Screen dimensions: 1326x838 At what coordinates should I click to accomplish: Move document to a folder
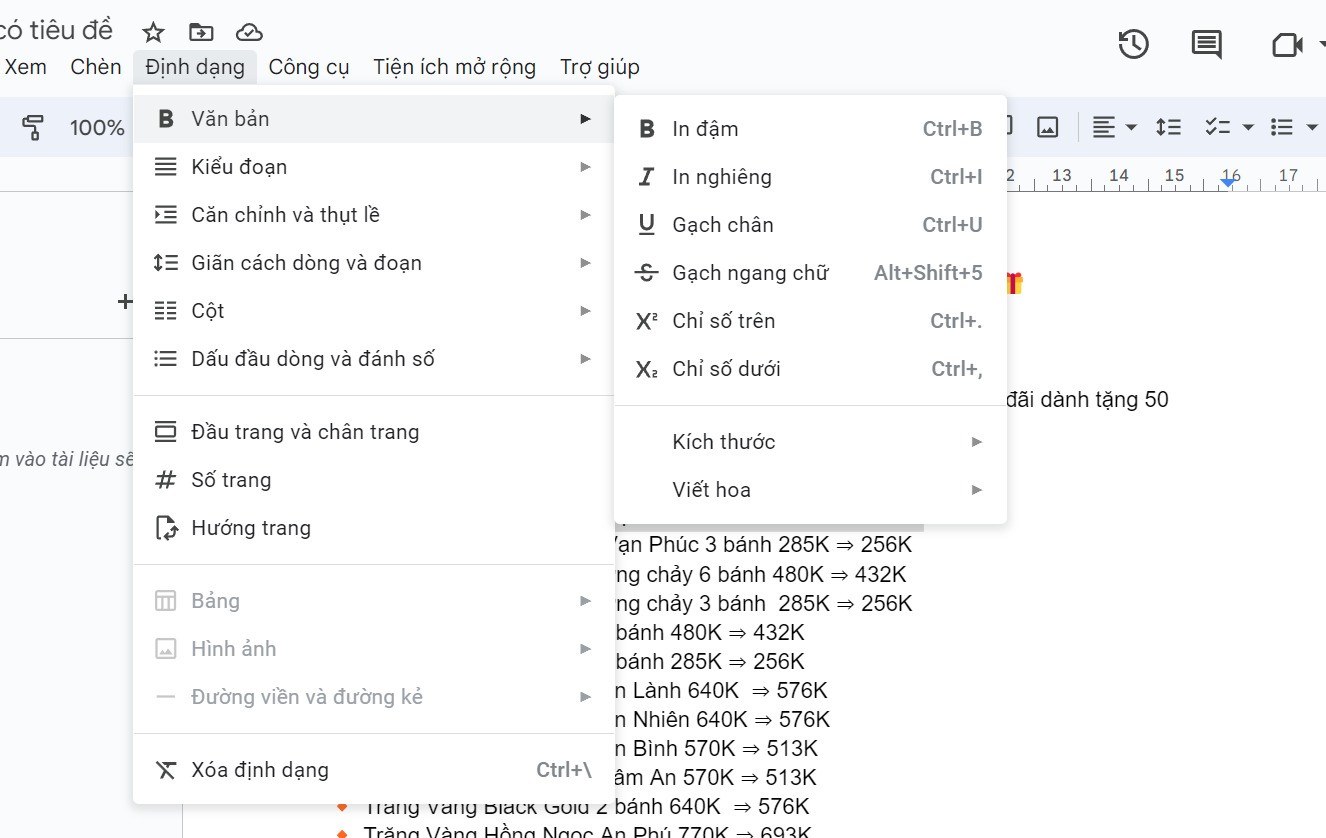[x=201, y=32]
